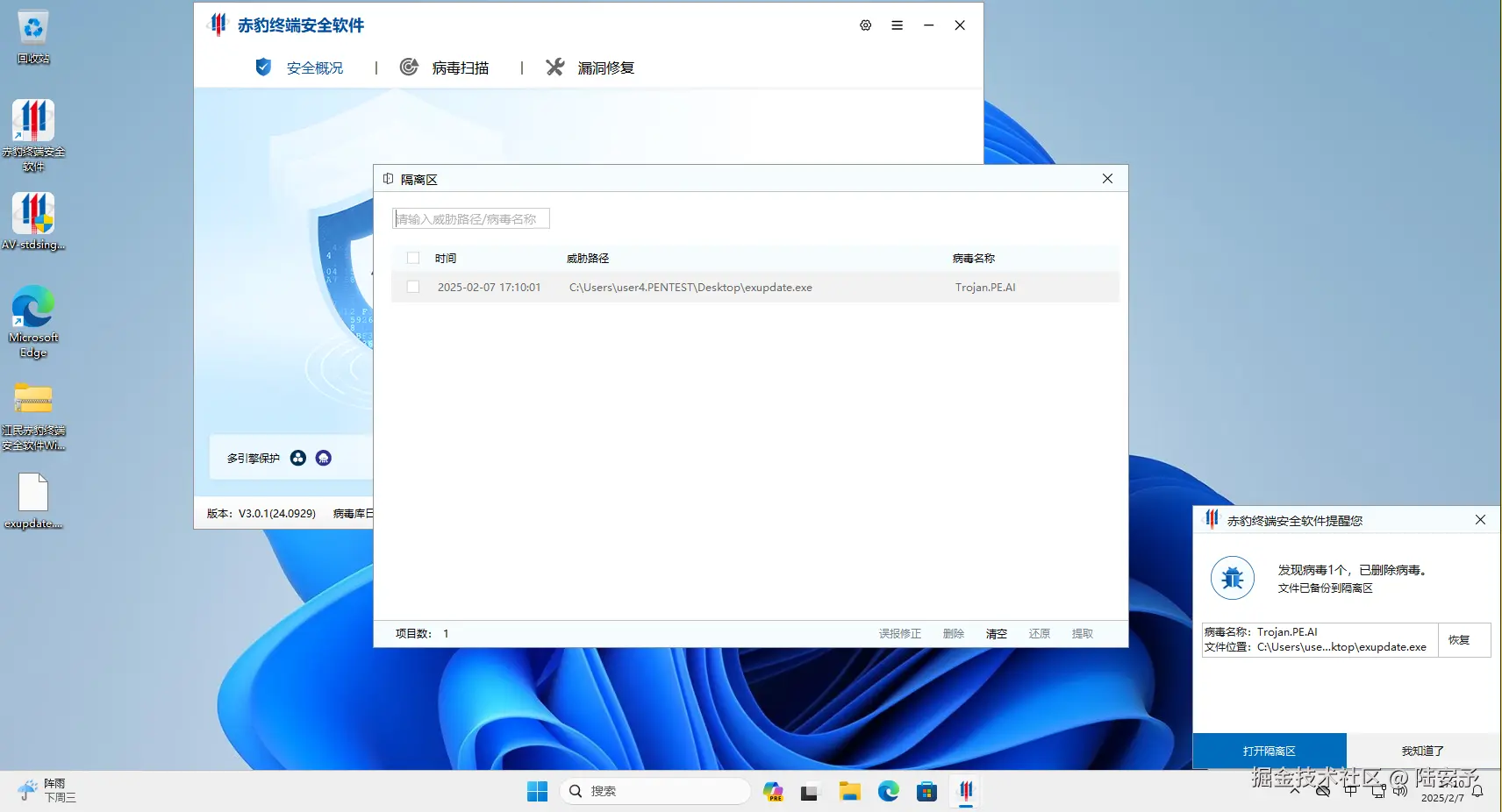The height and width of the screenshot is (812, 1502).
Task: Open Task View on the taskbar
Action: [x=810, y=791]
